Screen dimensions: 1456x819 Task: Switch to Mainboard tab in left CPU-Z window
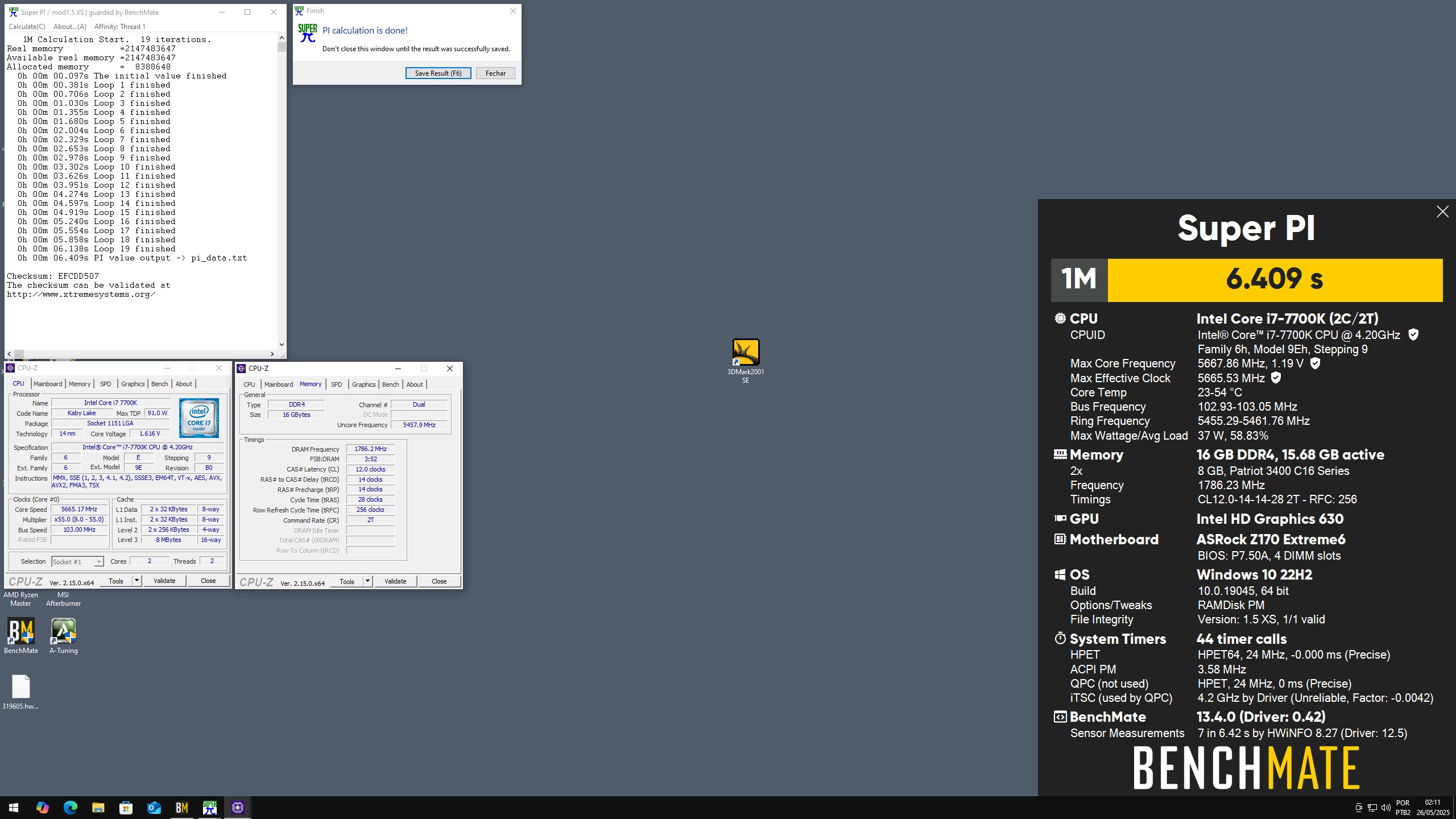48,384
